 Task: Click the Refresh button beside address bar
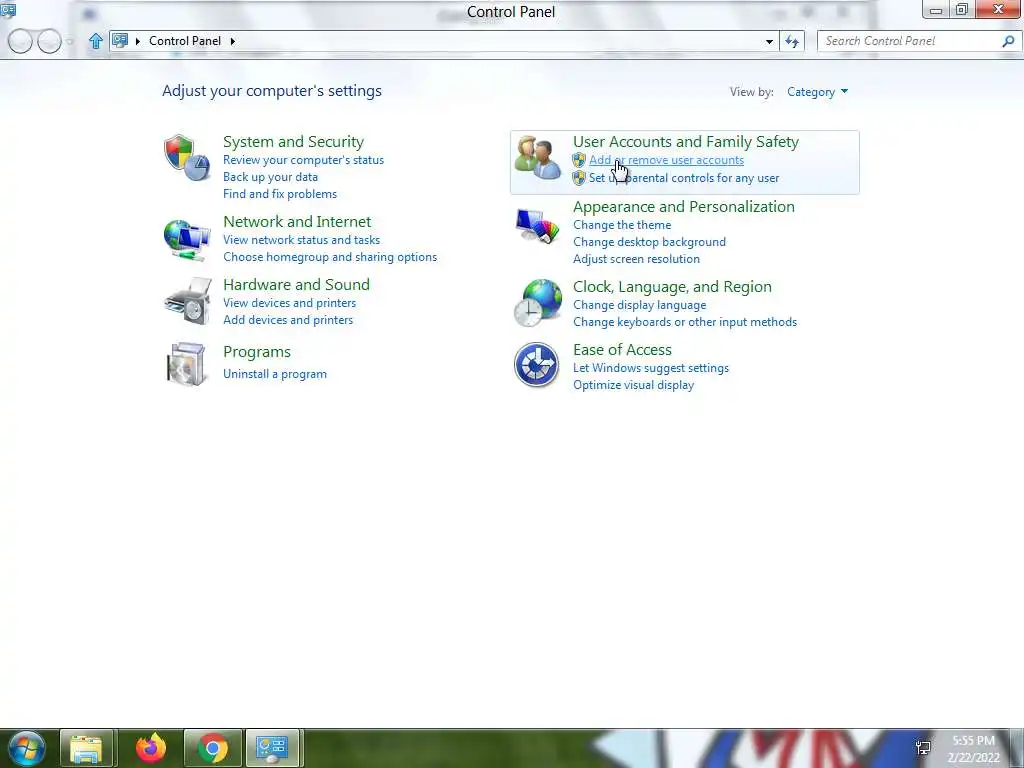792,41
